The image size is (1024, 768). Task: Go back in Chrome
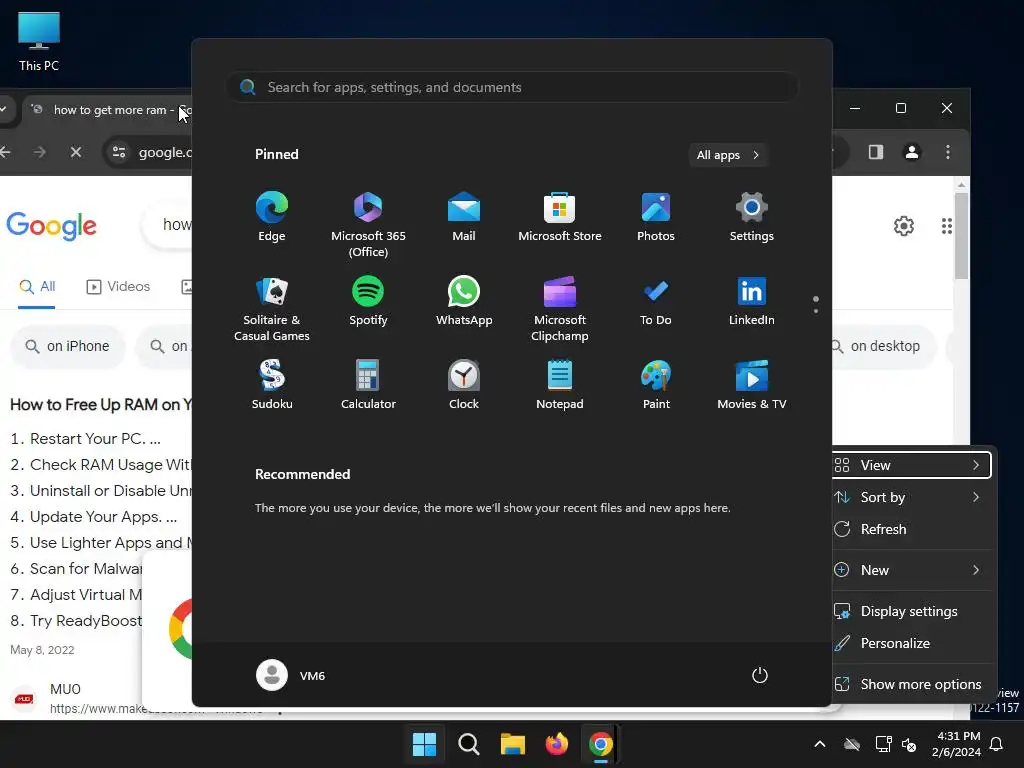(x=6, y=152)
